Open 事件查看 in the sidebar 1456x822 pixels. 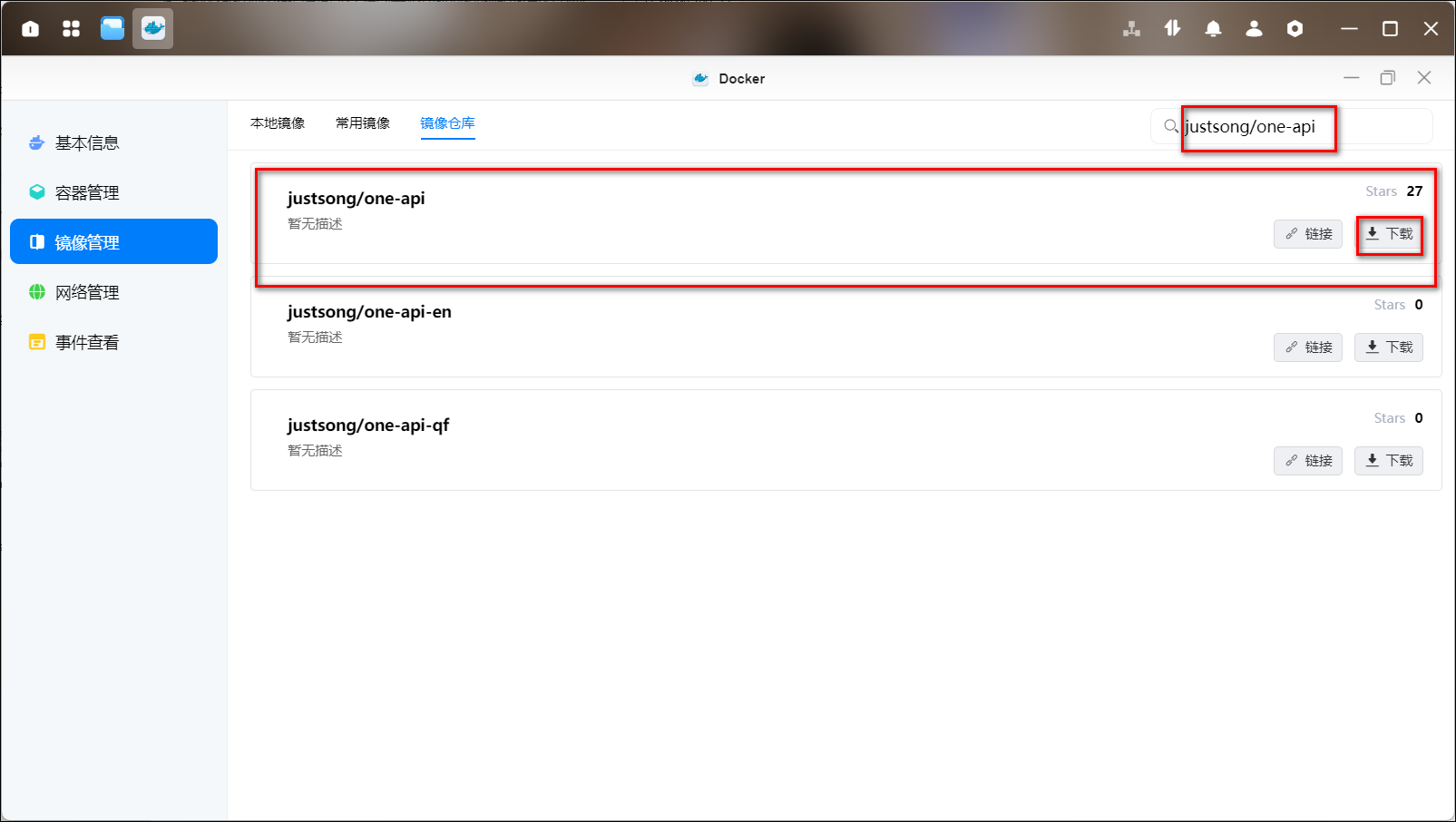point(87,343)
